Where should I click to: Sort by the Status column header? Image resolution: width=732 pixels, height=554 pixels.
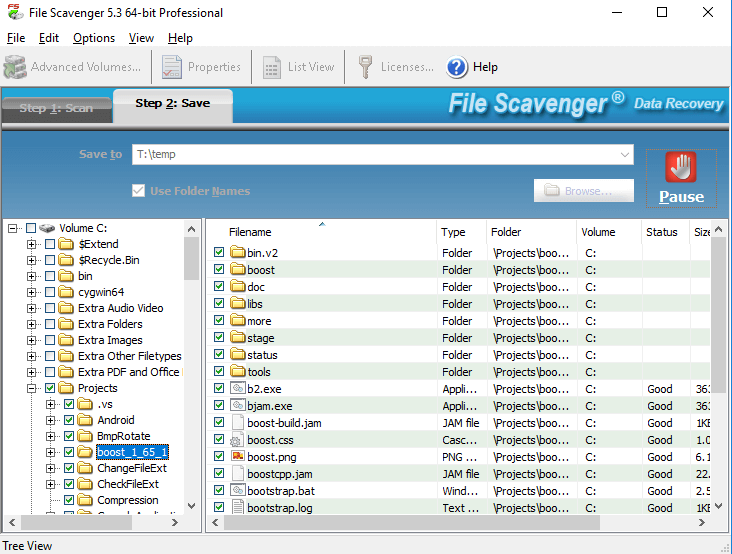tap(665, 232)
